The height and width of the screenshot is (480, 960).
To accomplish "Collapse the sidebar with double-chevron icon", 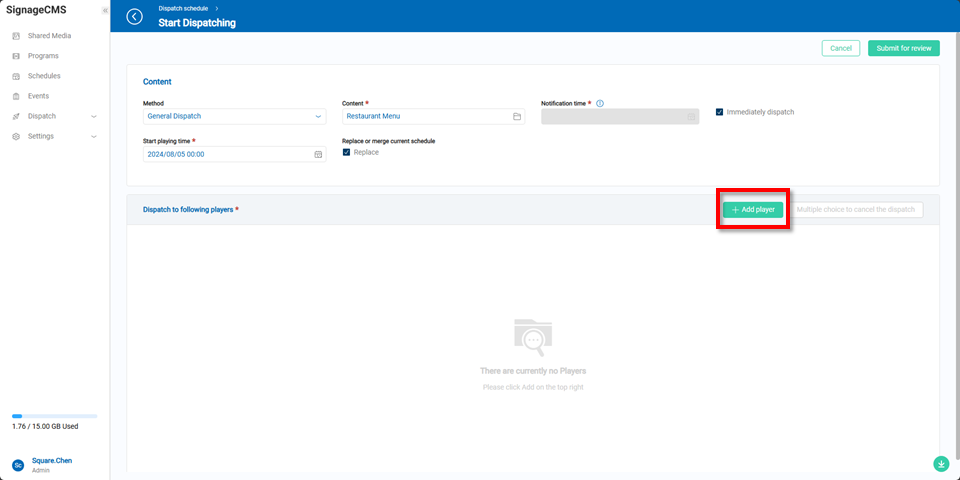I will coord(105,10).
